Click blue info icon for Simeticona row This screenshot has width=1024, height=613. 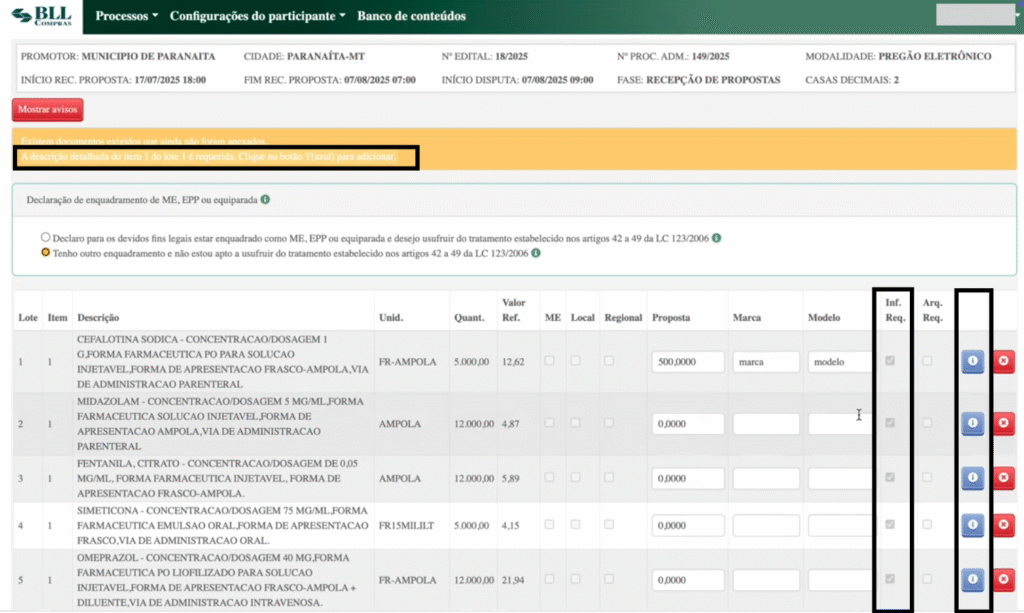tap(973, 525)
